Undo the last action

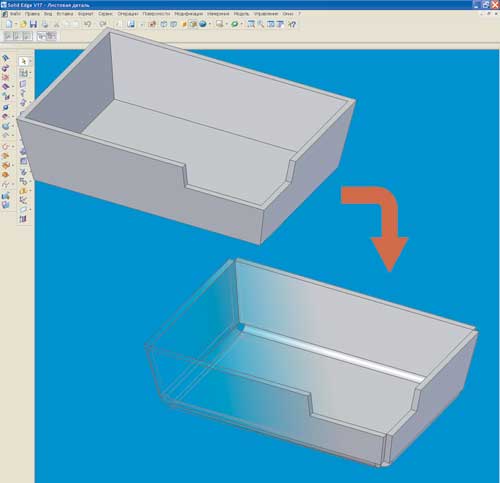click(87, 24)
